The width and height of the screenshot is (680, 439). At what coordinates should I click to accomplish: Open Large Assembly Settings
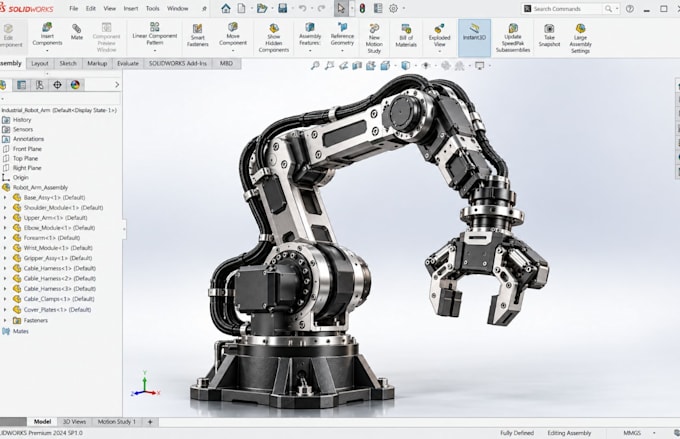580,38
